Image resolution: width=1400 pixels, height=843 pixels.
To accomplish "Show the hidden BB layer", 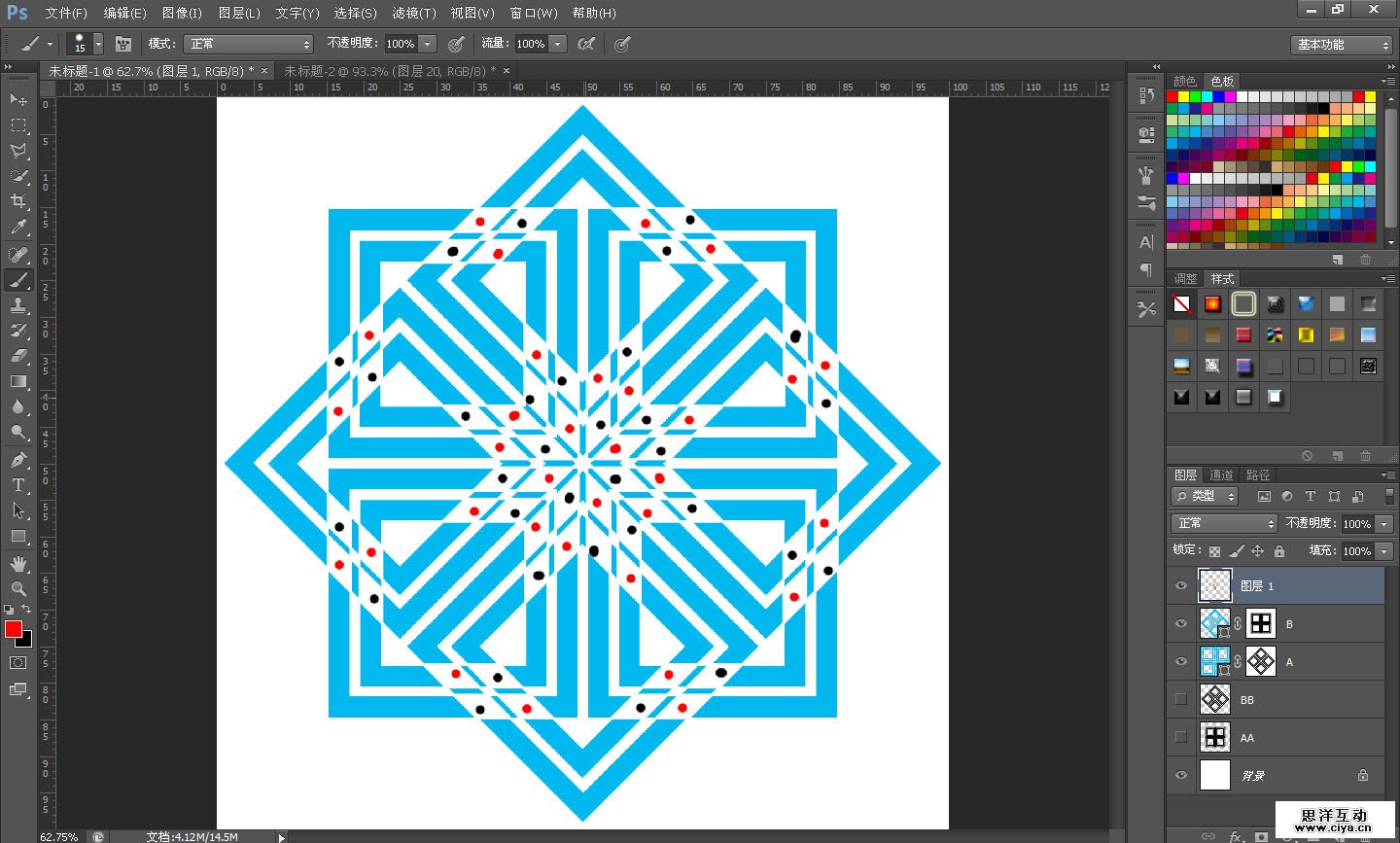I will pos(1181,699).
